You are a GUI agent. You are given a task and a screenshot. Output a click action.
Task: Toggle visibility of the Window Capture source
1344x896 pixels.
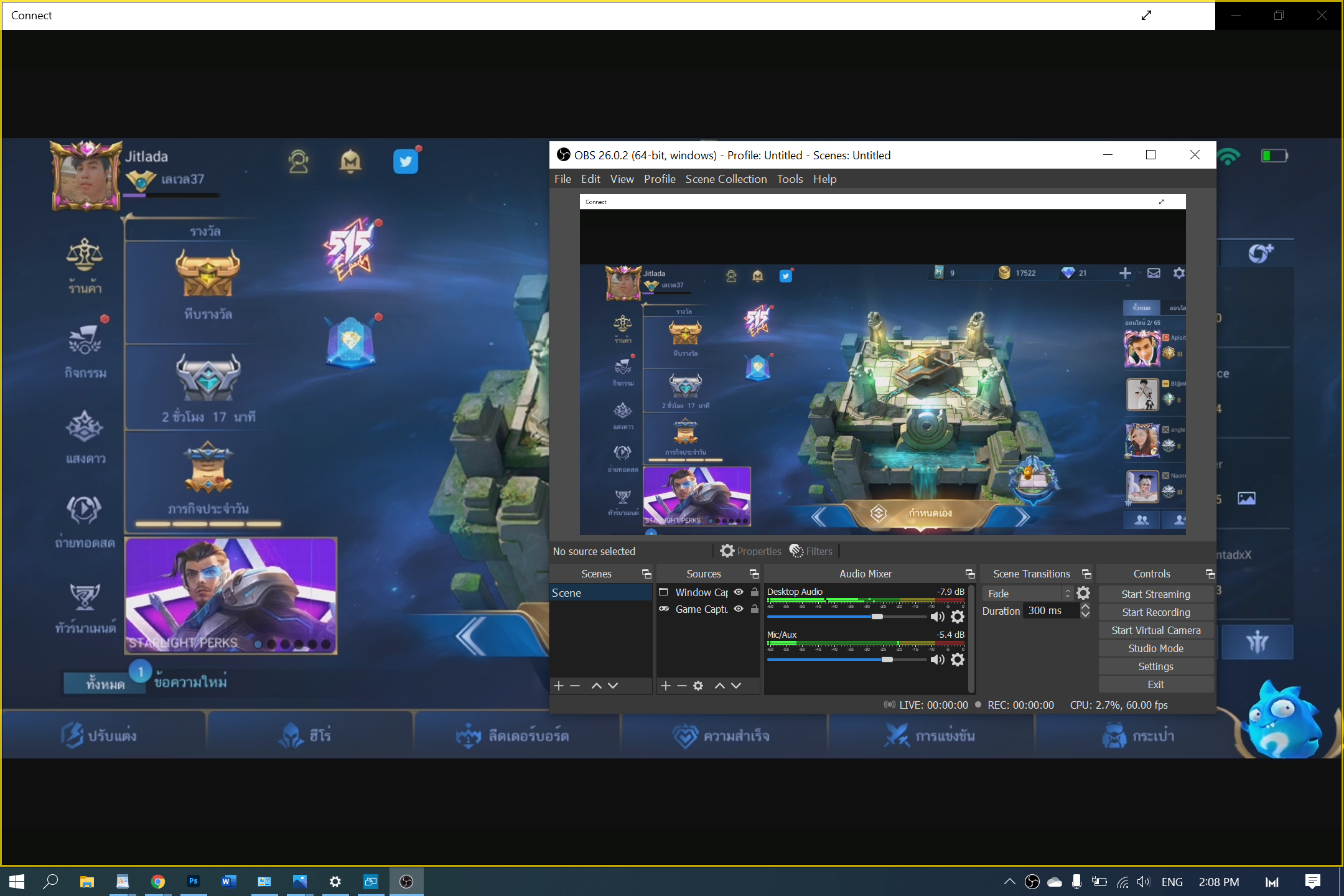click(739, 592)
